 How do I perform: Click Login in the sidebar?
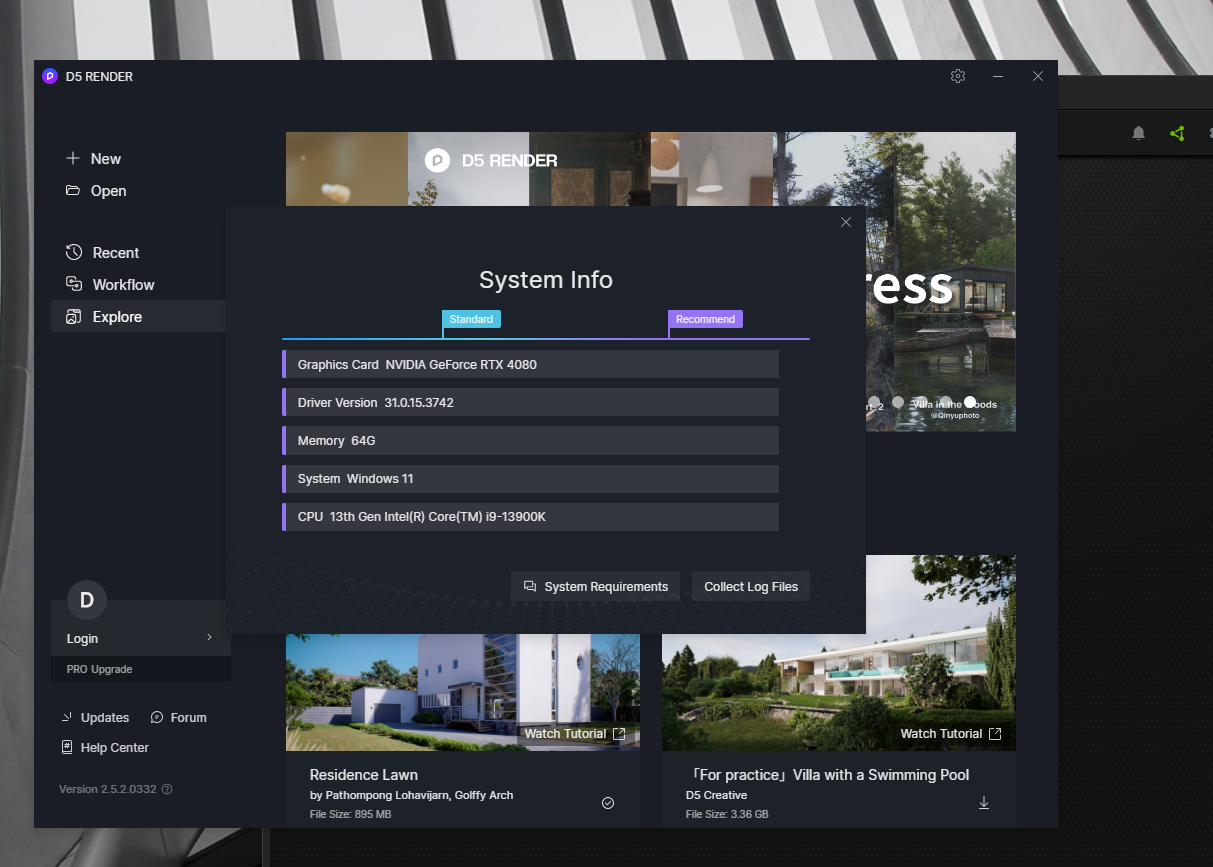83,638
